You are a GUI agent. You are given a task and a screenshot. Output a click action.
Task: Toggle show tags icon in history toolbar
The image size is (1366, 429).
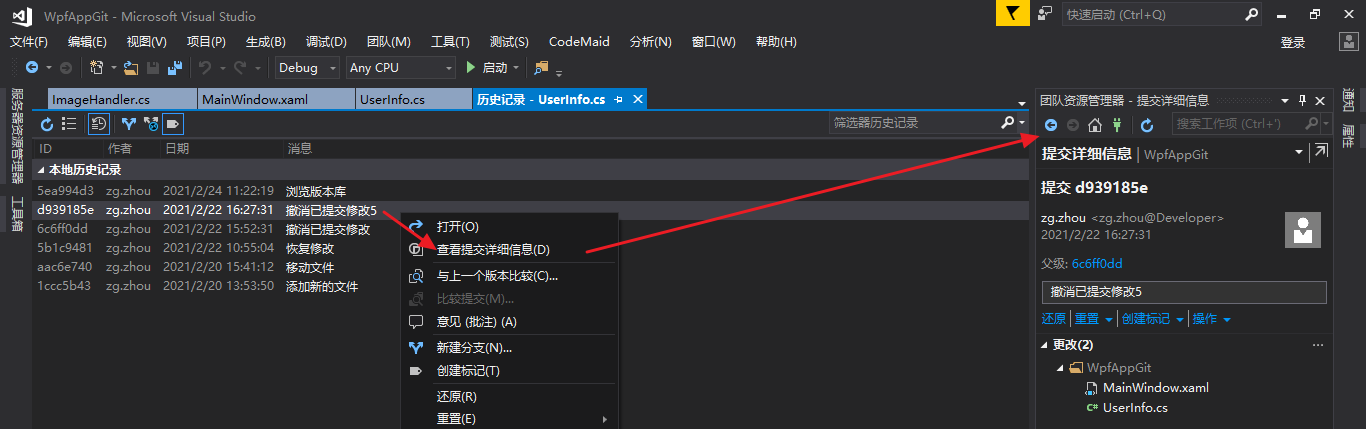pos(173,124)
